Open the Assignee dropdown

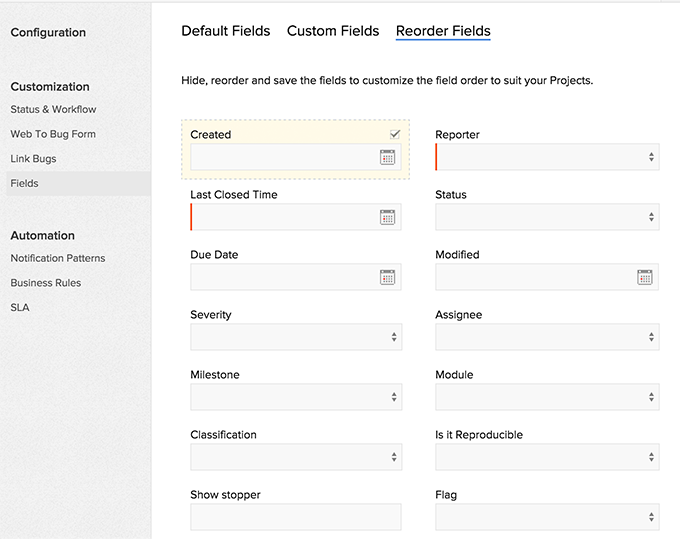tap(547, 337)
